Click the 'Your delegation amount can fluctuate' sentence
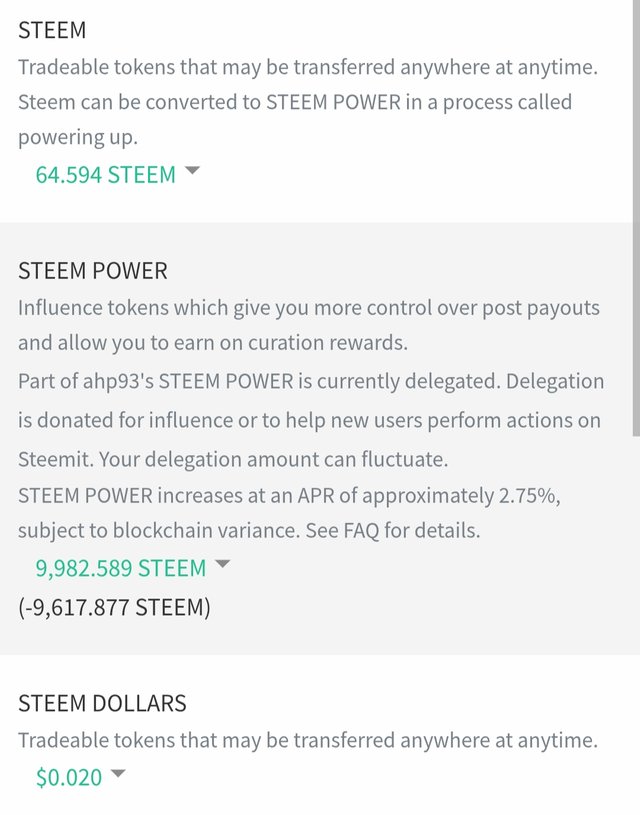 [x=273, y=459]
